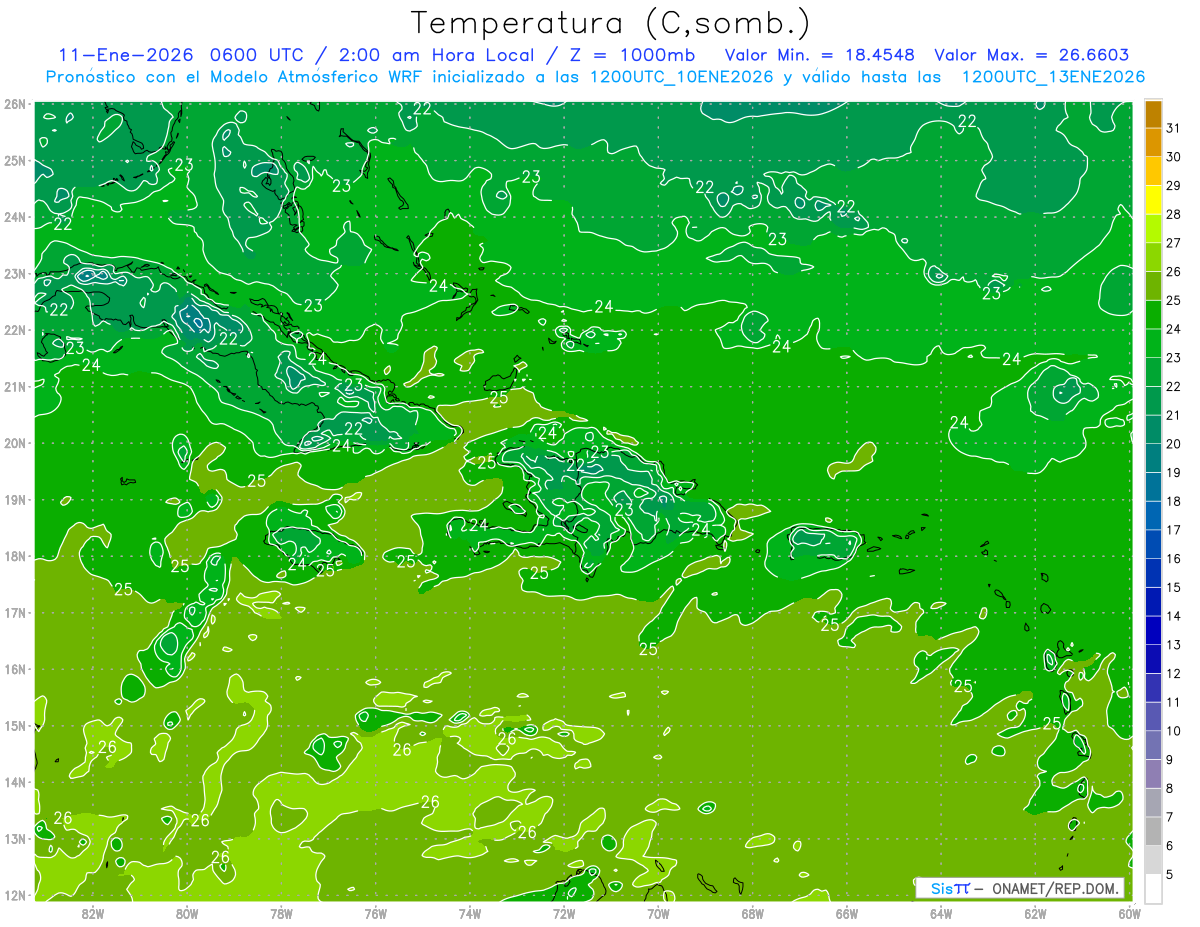Click the '70W' longitude axis label
Viewport: 1200px width, 927px height.
pos(658,912)
